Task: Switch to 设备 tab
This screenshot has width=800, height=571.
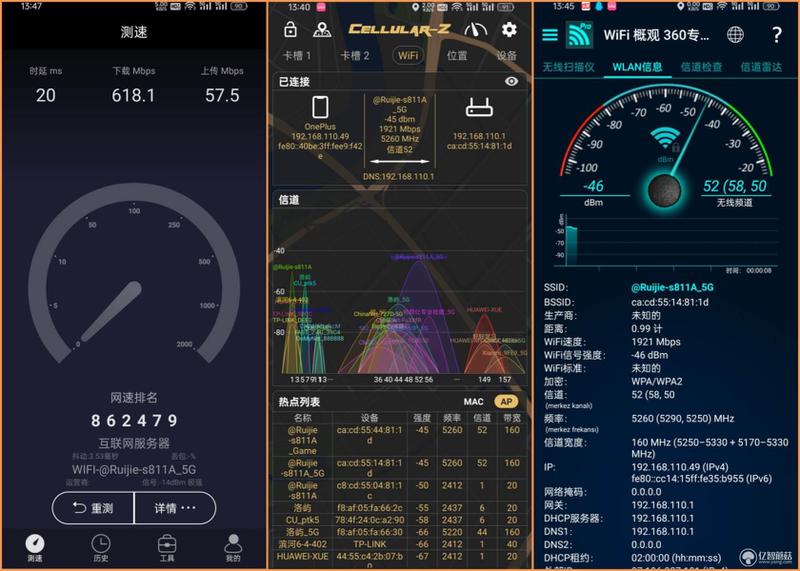Action: 507,56
